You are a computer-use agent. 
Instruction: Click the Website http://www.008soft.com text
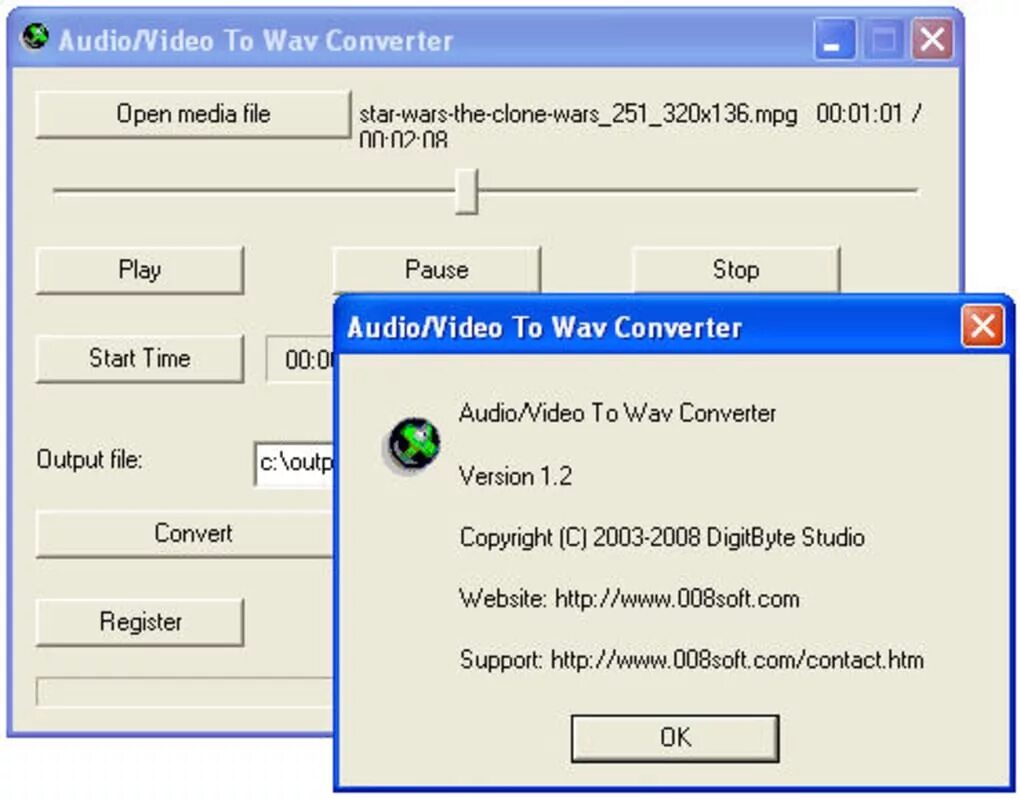click(629, 599)
